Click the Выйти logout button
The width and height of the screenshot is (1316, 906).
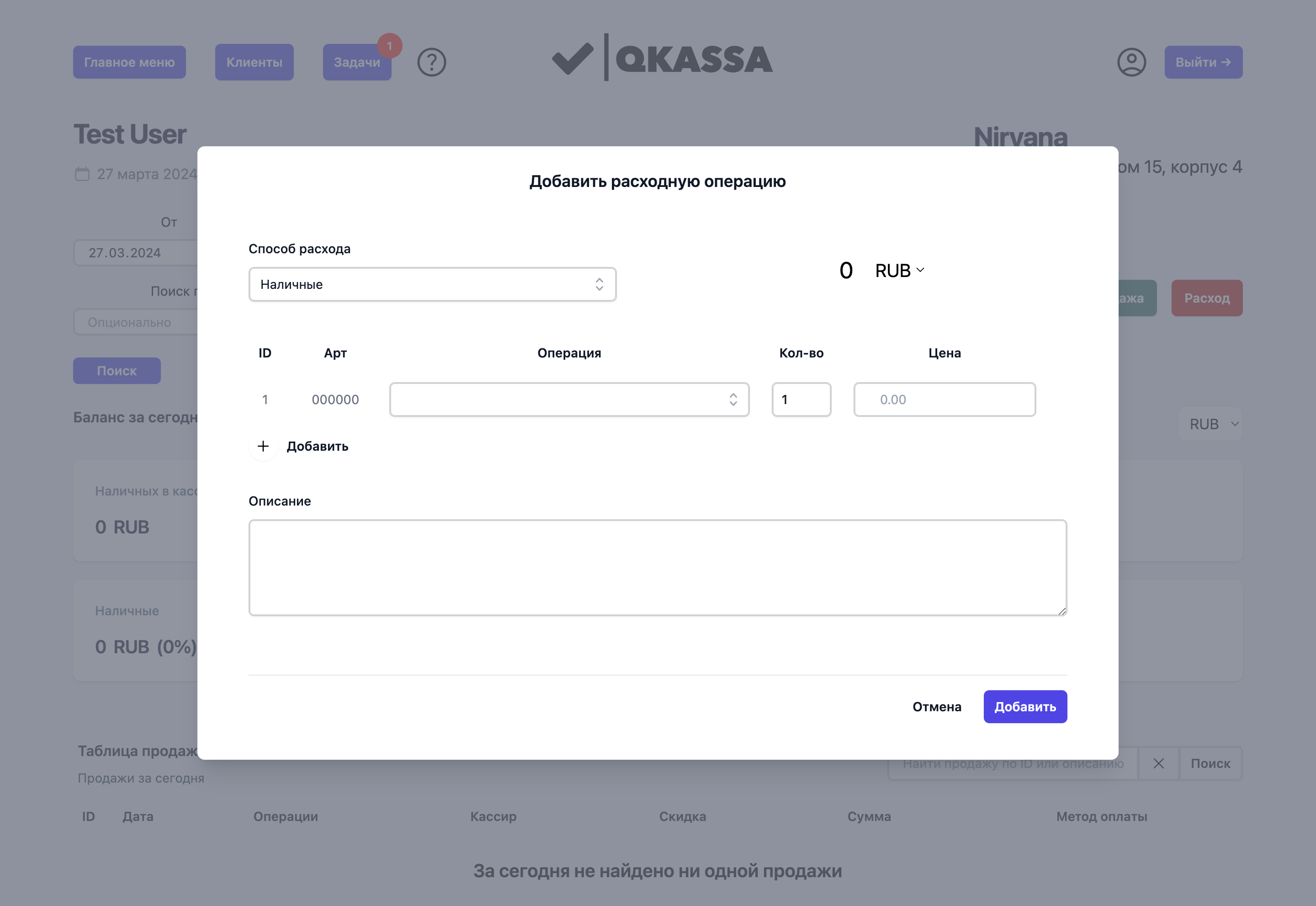point(1203,63)
